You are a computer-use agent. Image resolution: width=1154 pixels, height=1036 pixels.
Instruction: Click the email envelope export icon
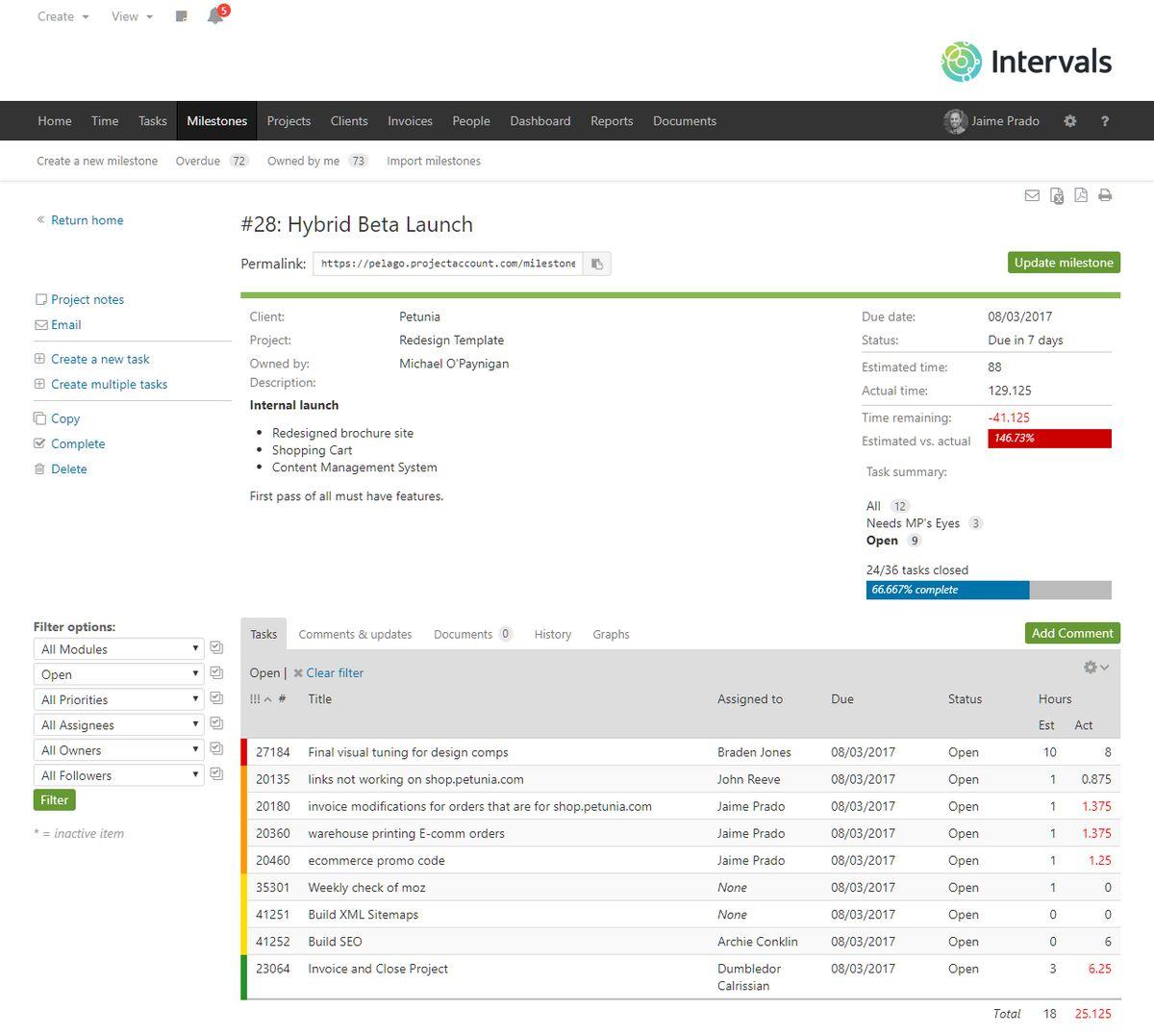(x=1032, y=195)
